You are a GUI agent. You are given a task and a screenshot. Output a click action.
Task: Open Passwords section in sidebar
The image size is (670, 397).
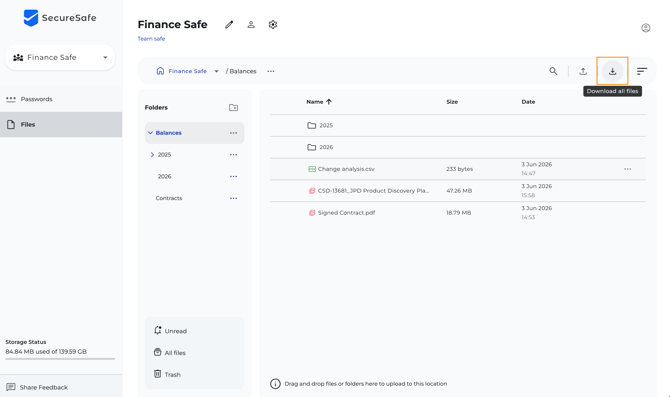point(61,99)
